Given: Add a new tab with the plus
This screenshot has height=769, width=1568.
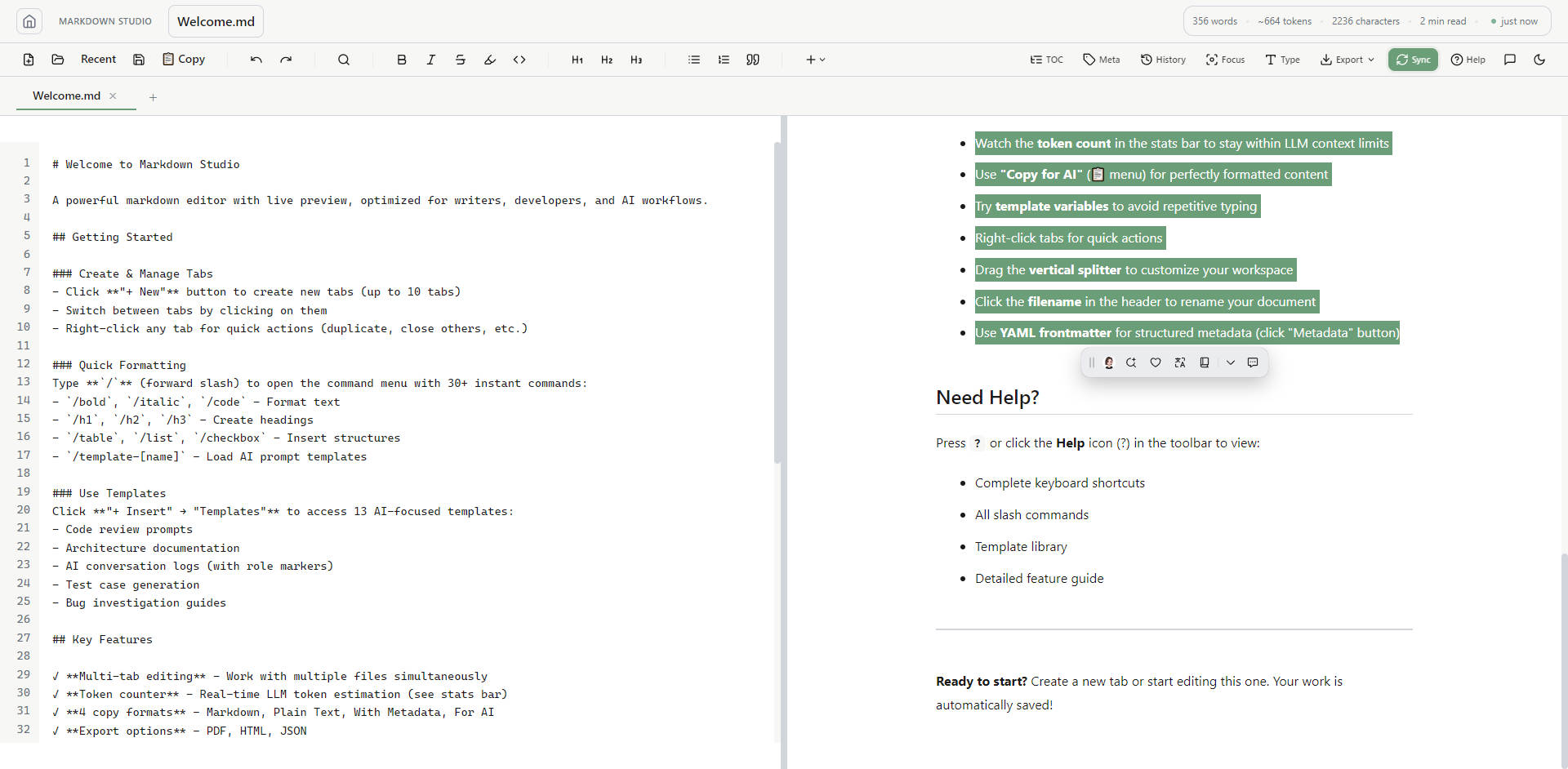Looking at the screenshot, I should 153,97.
